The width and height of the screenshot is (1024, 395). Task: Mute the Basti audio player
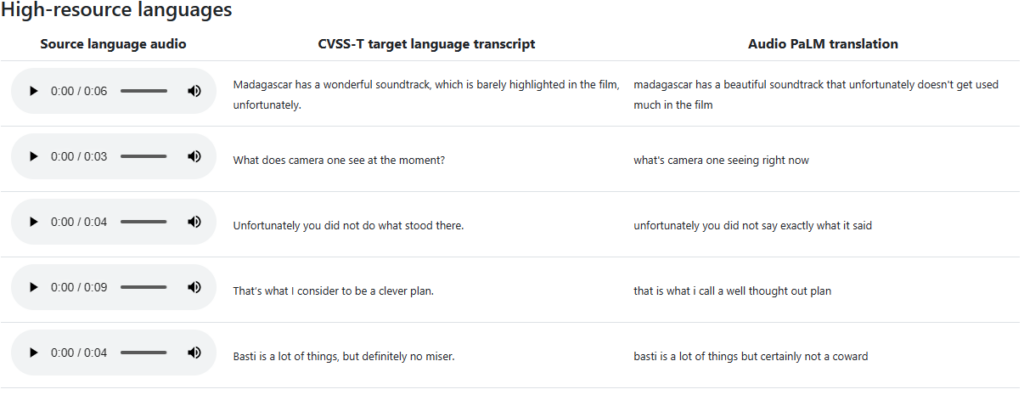point(194,353)
